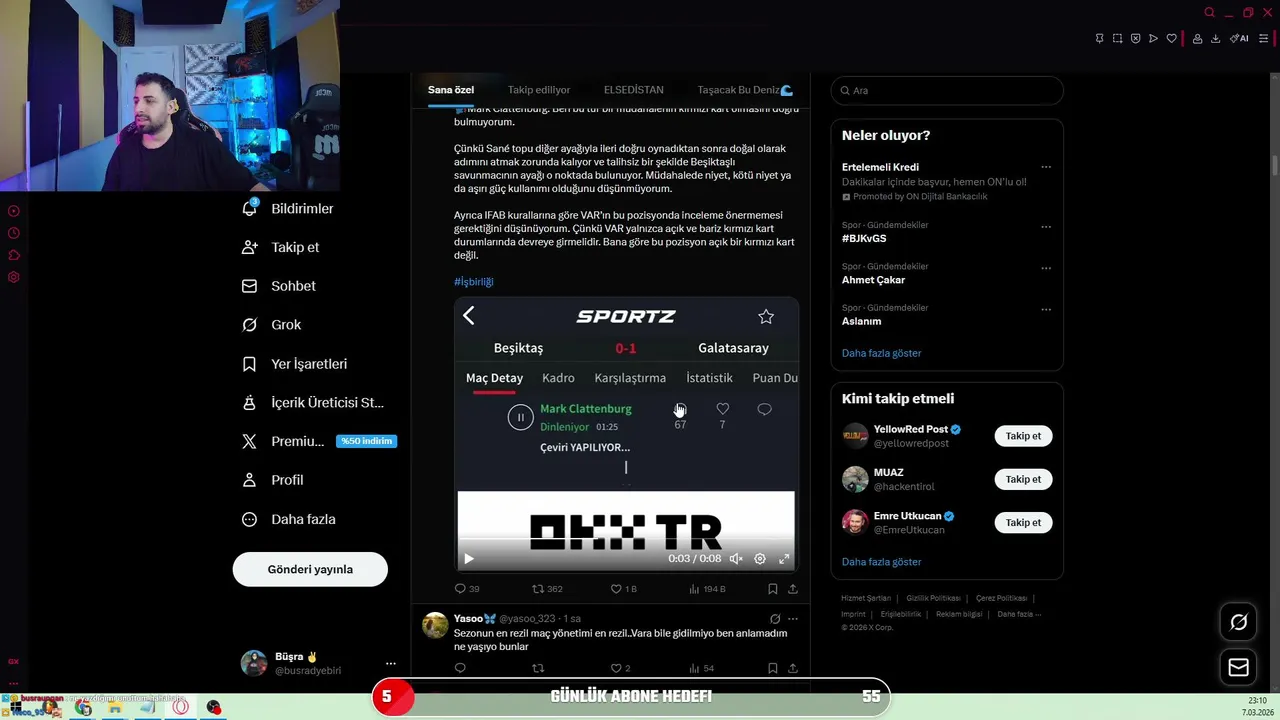Viewport: 1280px width, 720px height.
Task: Play the tweet video
Action: [469, 559]
